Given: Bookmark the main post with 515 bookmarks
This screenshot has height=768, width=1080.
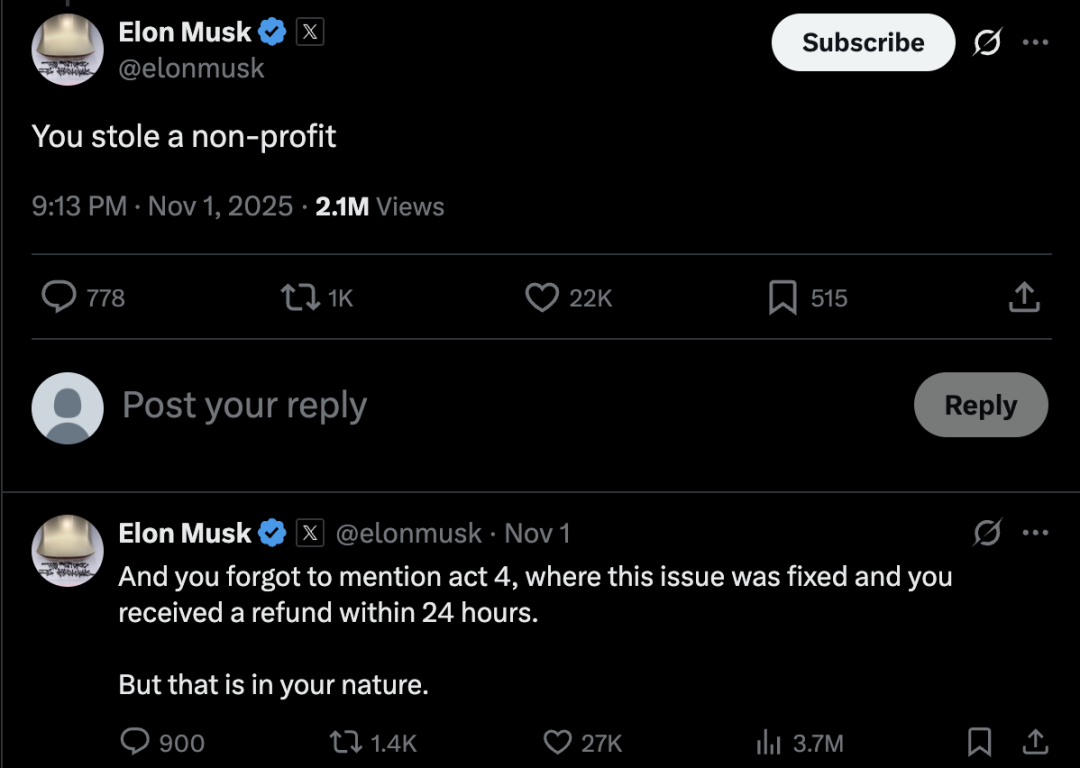Looking at the screenshot, I should pos(782,297).
